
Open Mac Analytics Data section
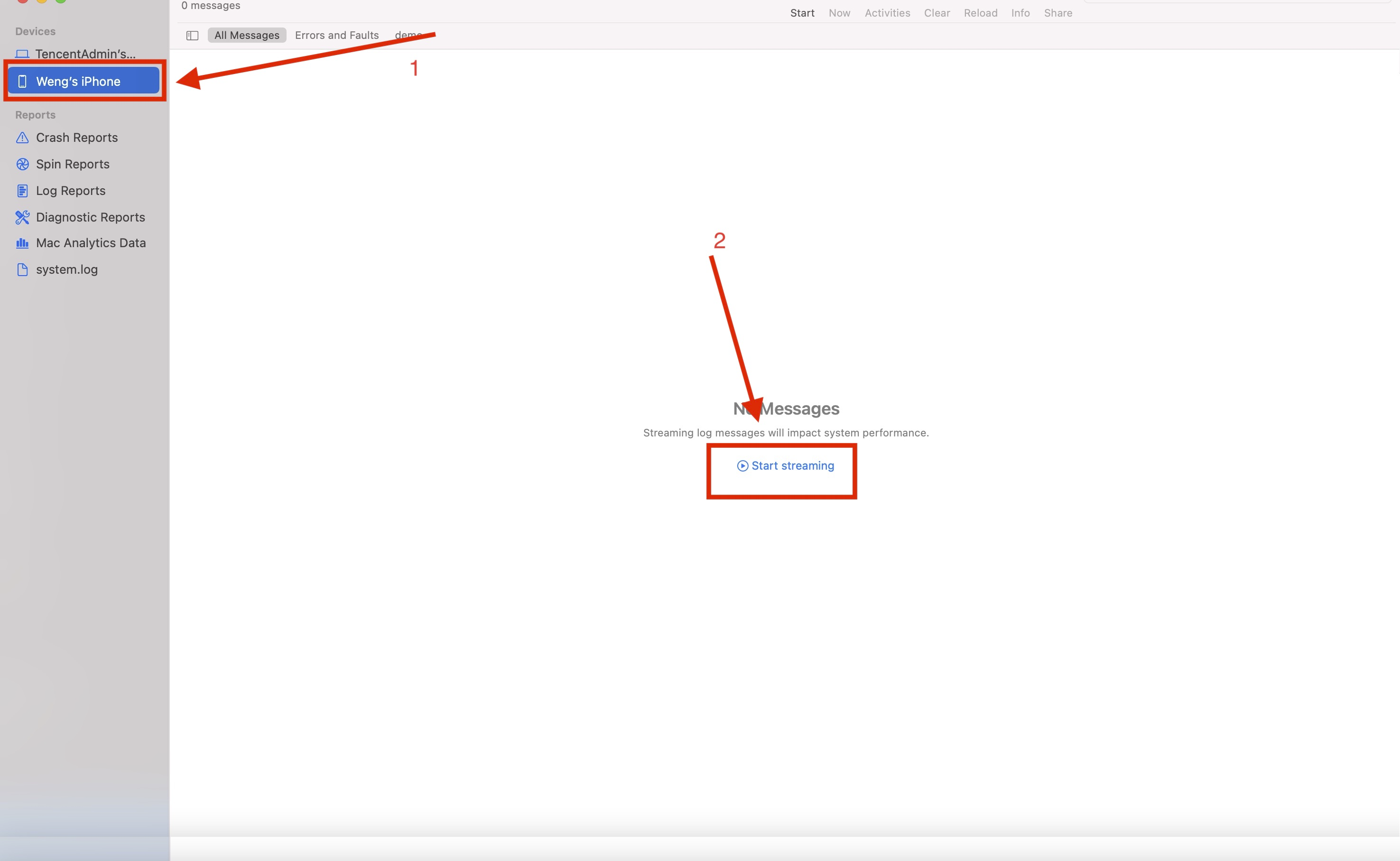click(90, 242)
